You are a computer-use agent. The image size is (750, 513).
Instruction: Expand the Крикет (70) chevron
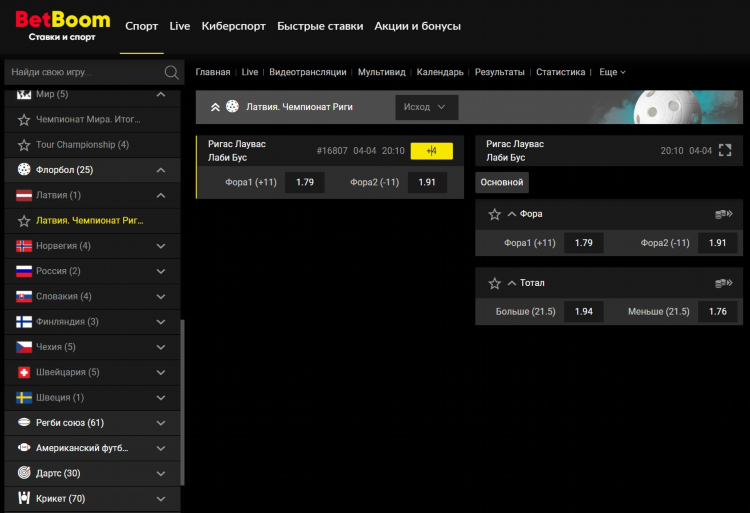(161, 499)
